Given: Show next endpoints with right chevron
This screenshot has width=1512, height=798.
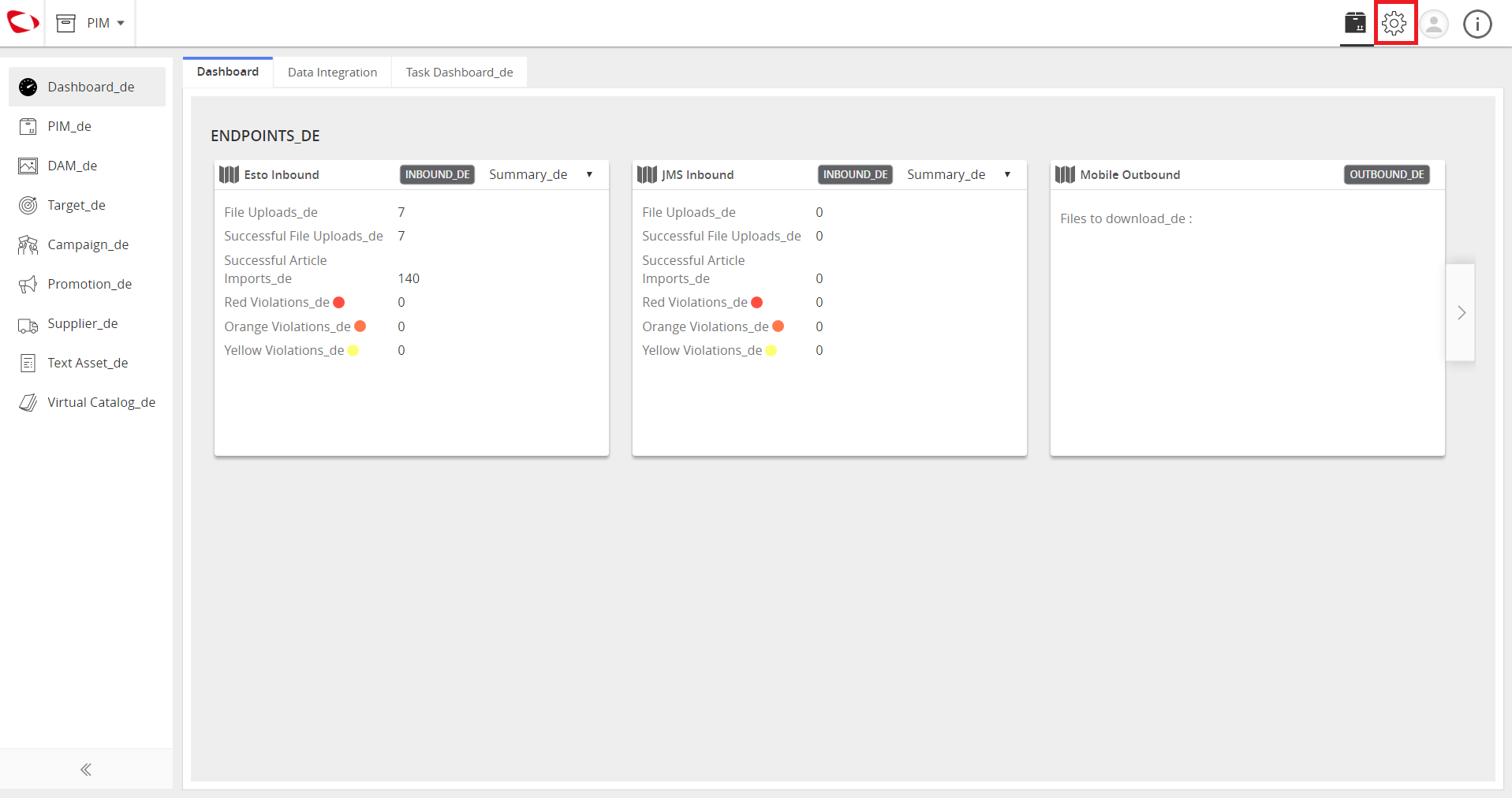Looking at the screenshot, I should [x=1461, y=312].
